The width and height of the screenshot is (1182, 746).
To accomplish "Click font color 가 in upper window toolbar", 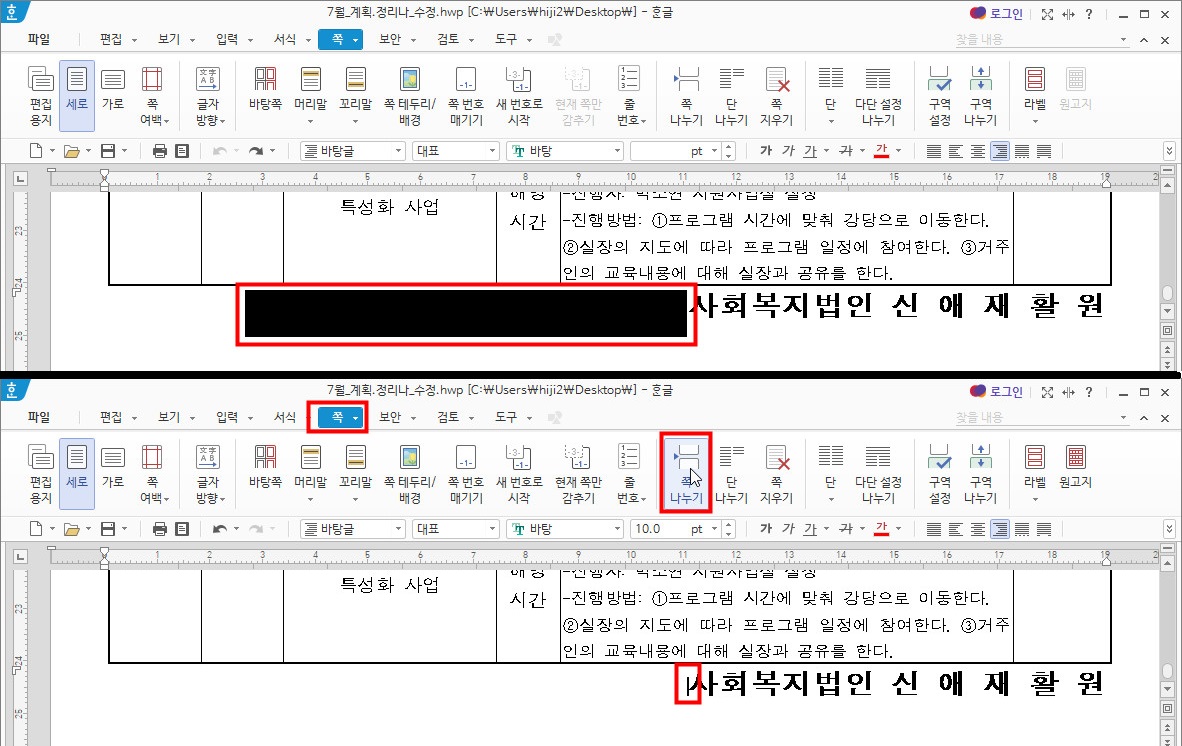I will click(x=881, y=151).
